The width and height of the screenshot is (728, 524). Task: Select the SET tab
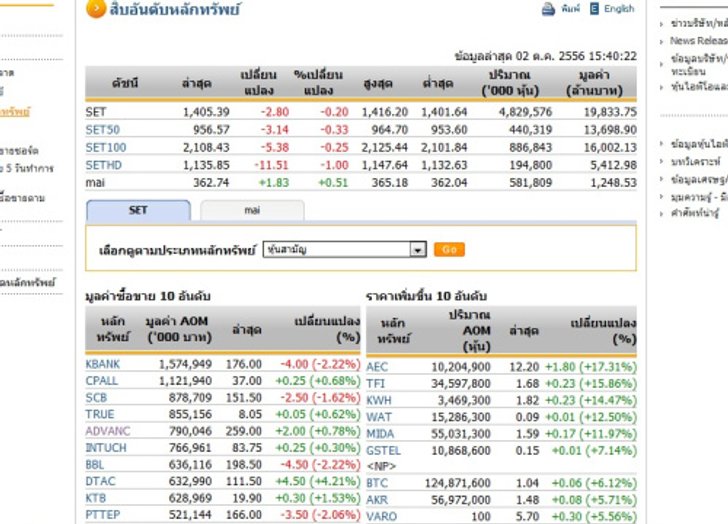pos(138,210)
